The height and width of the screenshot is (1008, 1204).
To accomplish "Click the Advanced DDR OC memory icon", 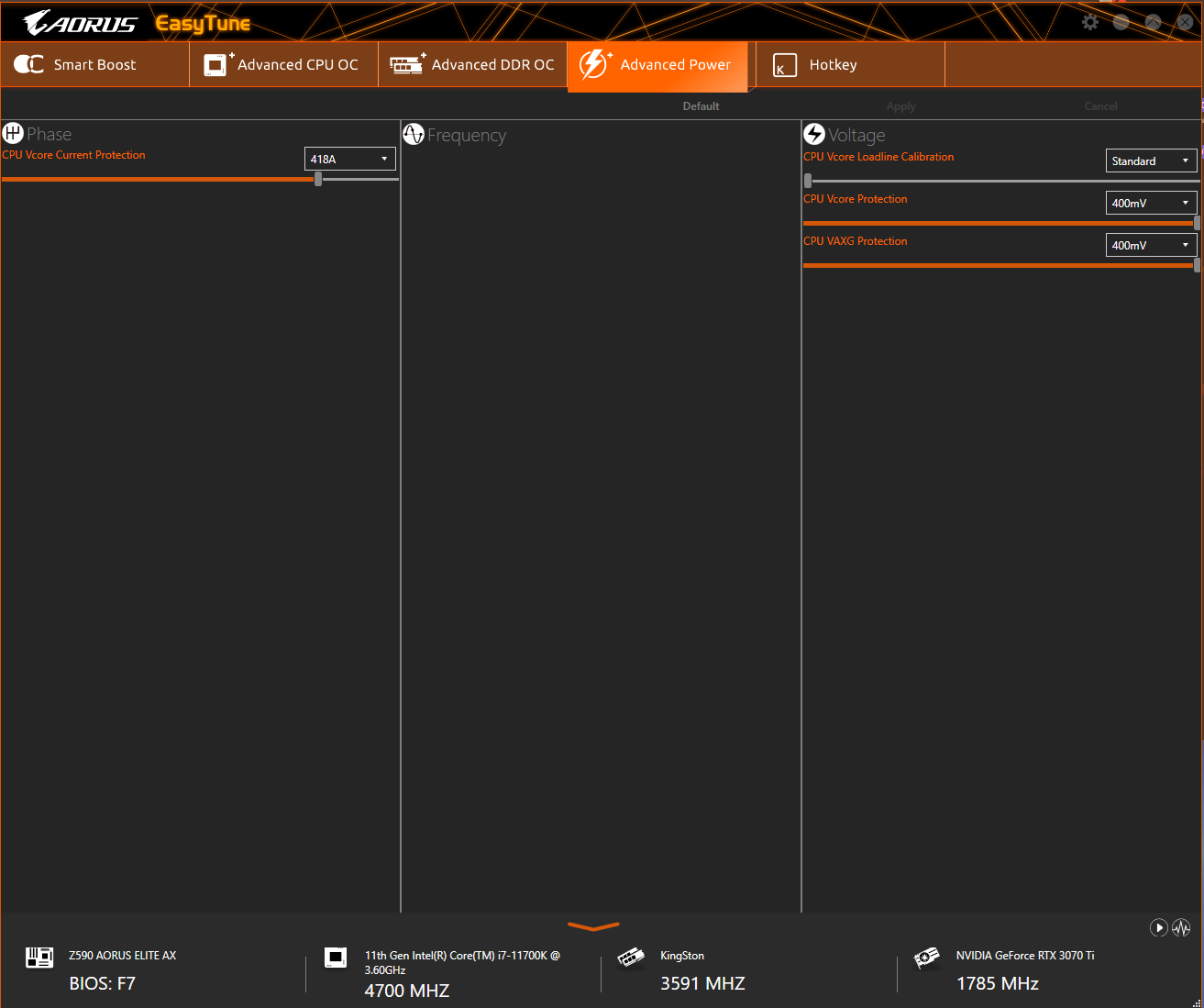I will [407, 64].
